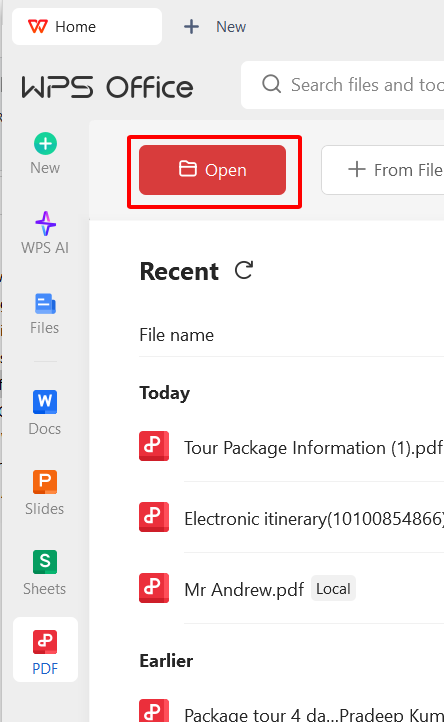Click the red Open button

212,170
